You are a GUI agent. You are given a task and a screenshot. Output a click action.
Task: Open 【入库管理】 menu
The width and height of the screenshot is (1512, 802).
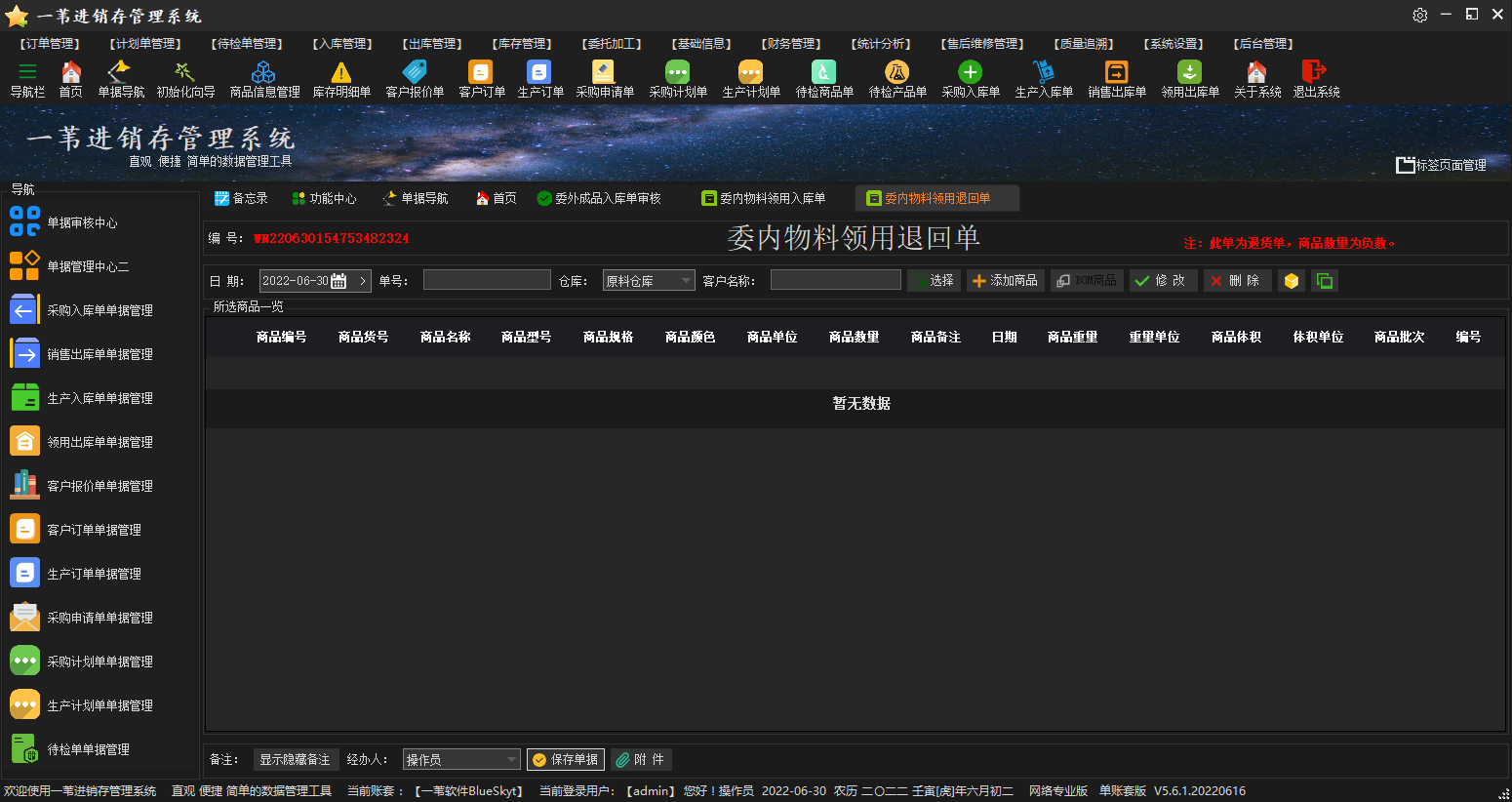341,44
